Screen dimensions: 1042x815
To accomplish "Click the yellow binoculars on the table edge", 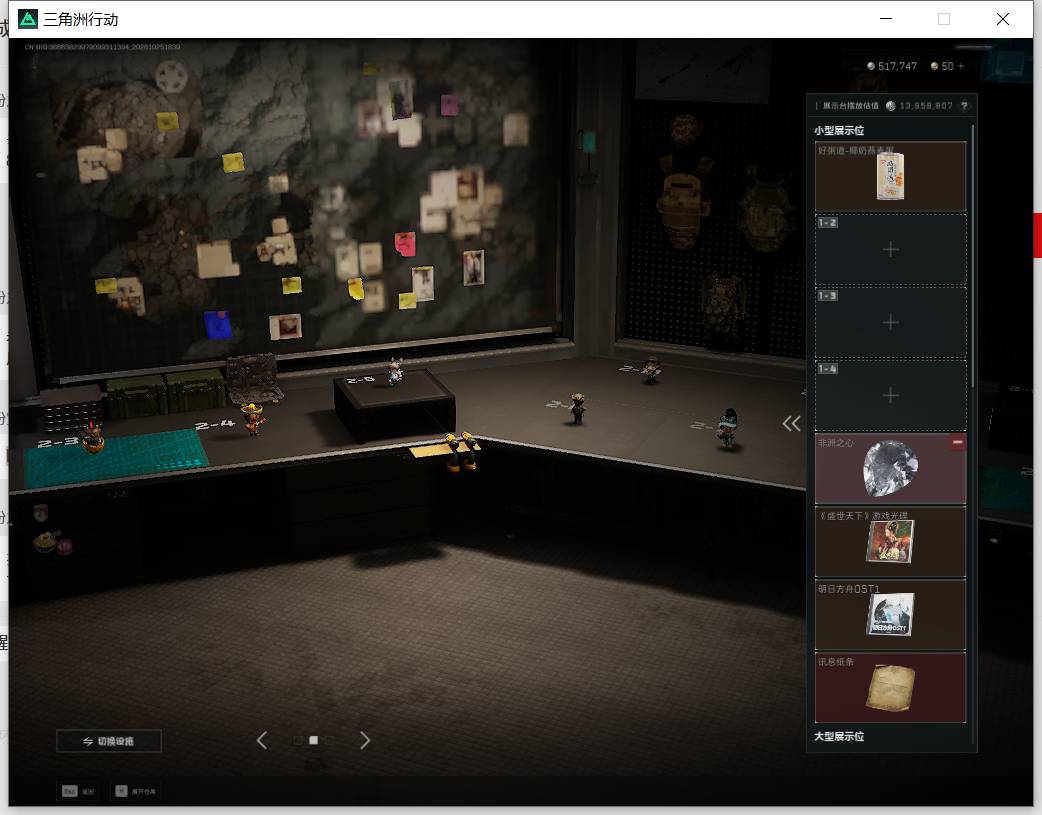I will point(461,451).
